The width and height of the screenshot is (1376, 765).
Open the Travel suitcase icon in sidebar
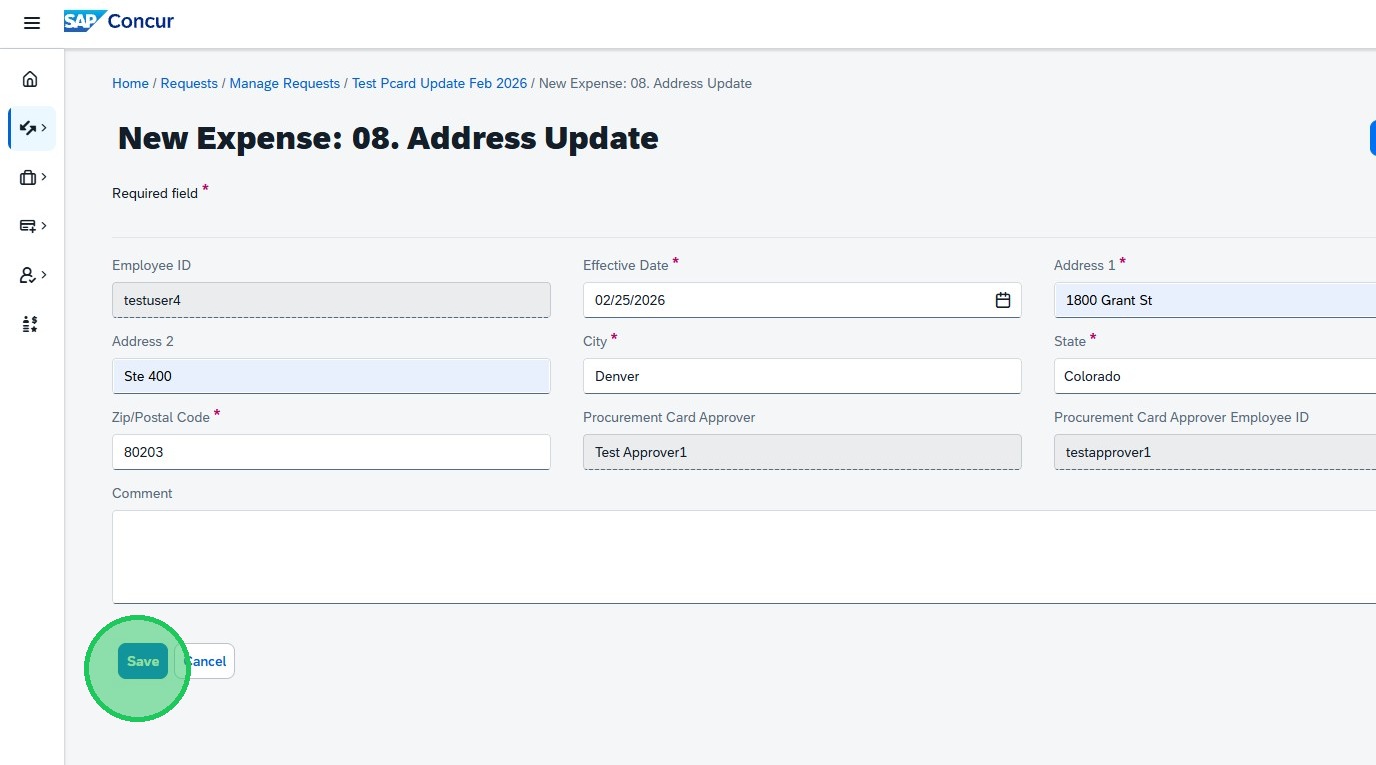click(32, 177)
